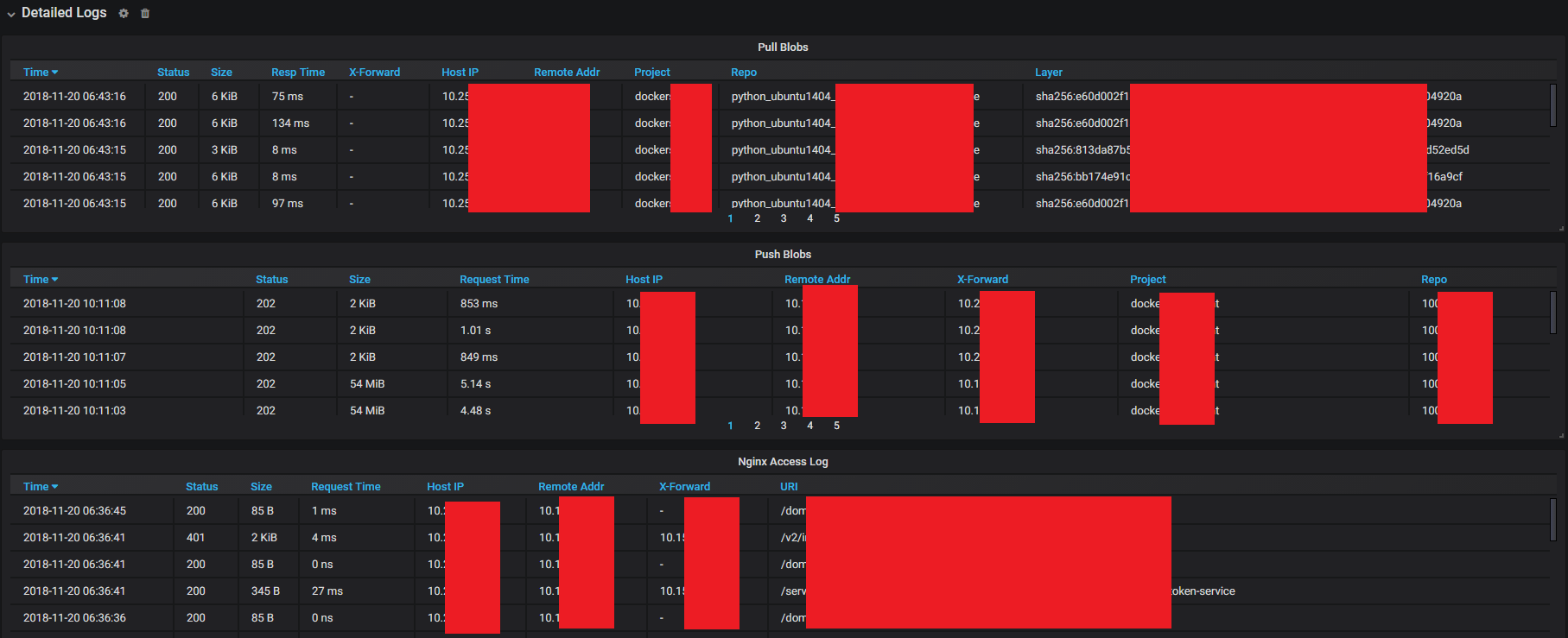Image resolution: width=1568 pixels, height=638 pixels.
Task: Select the 401 status cell in Nginx log
Action: pos(196,538)
